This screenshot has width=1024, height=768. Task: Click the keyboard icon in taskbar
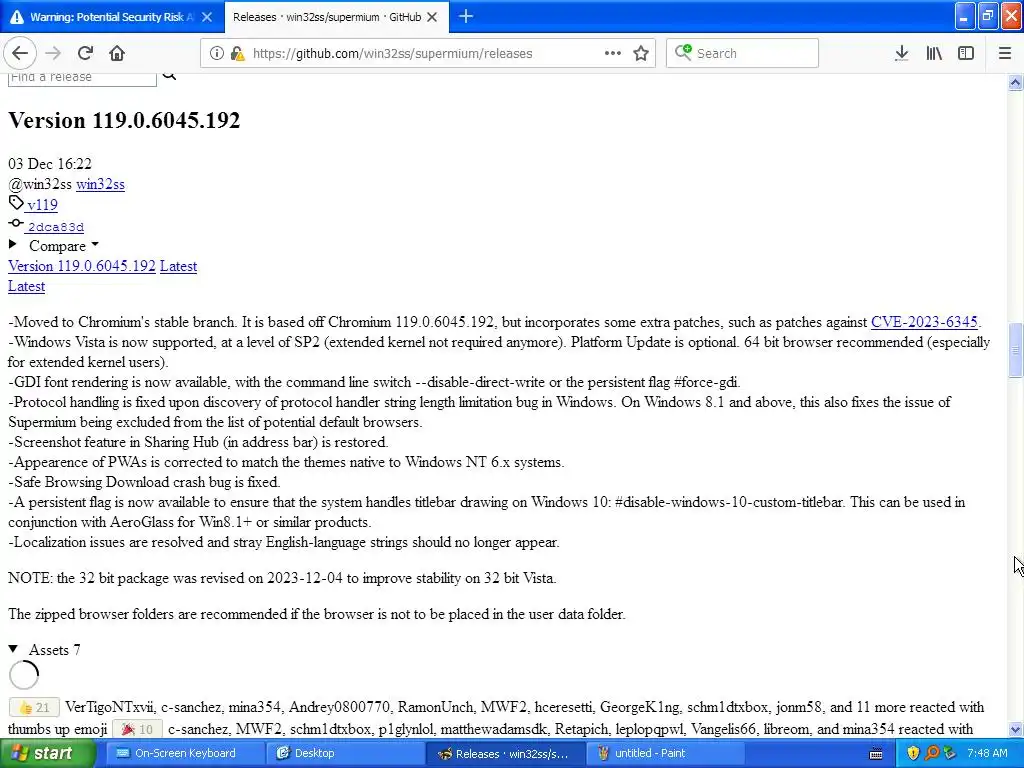876,754
